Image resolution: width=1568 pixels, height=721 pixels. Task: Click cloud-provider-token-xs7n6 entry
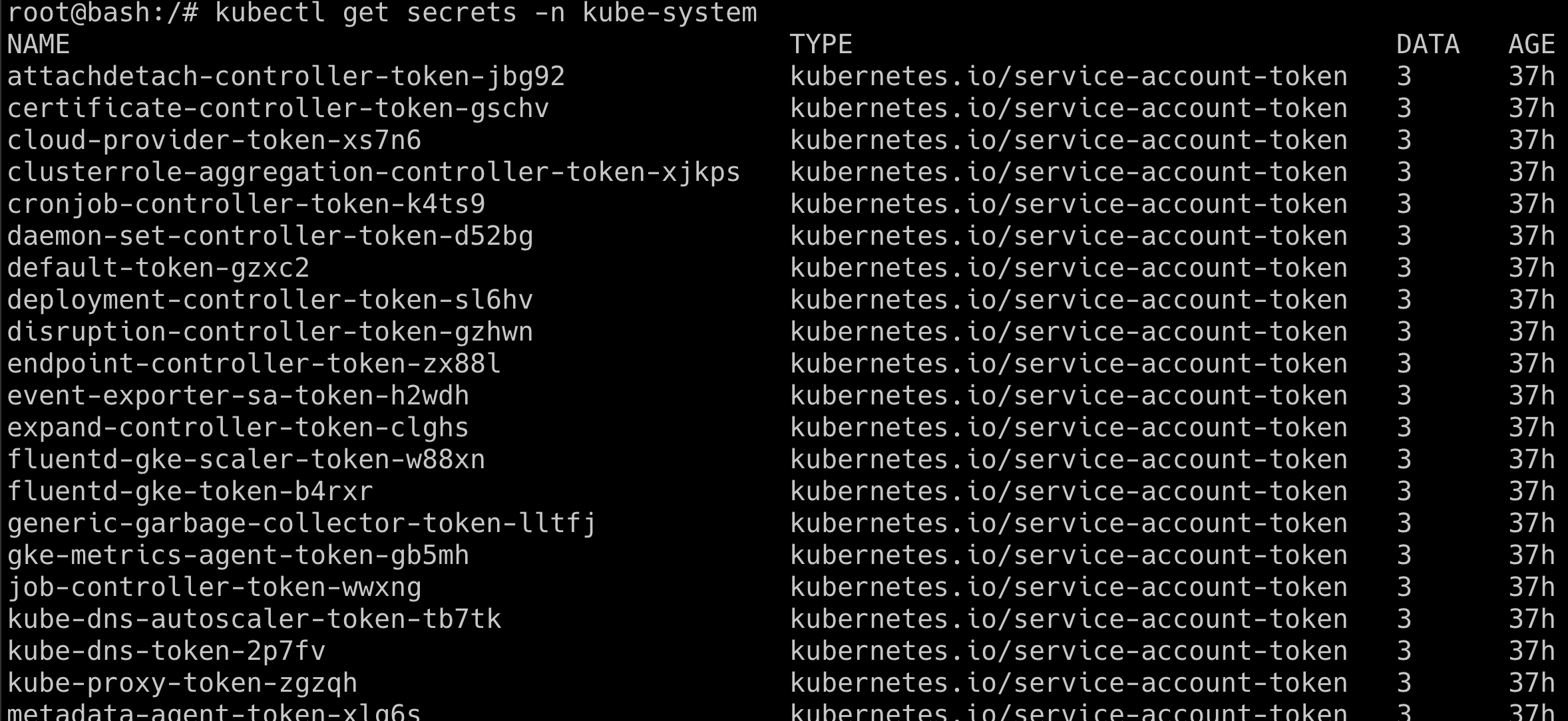point(214,141)
